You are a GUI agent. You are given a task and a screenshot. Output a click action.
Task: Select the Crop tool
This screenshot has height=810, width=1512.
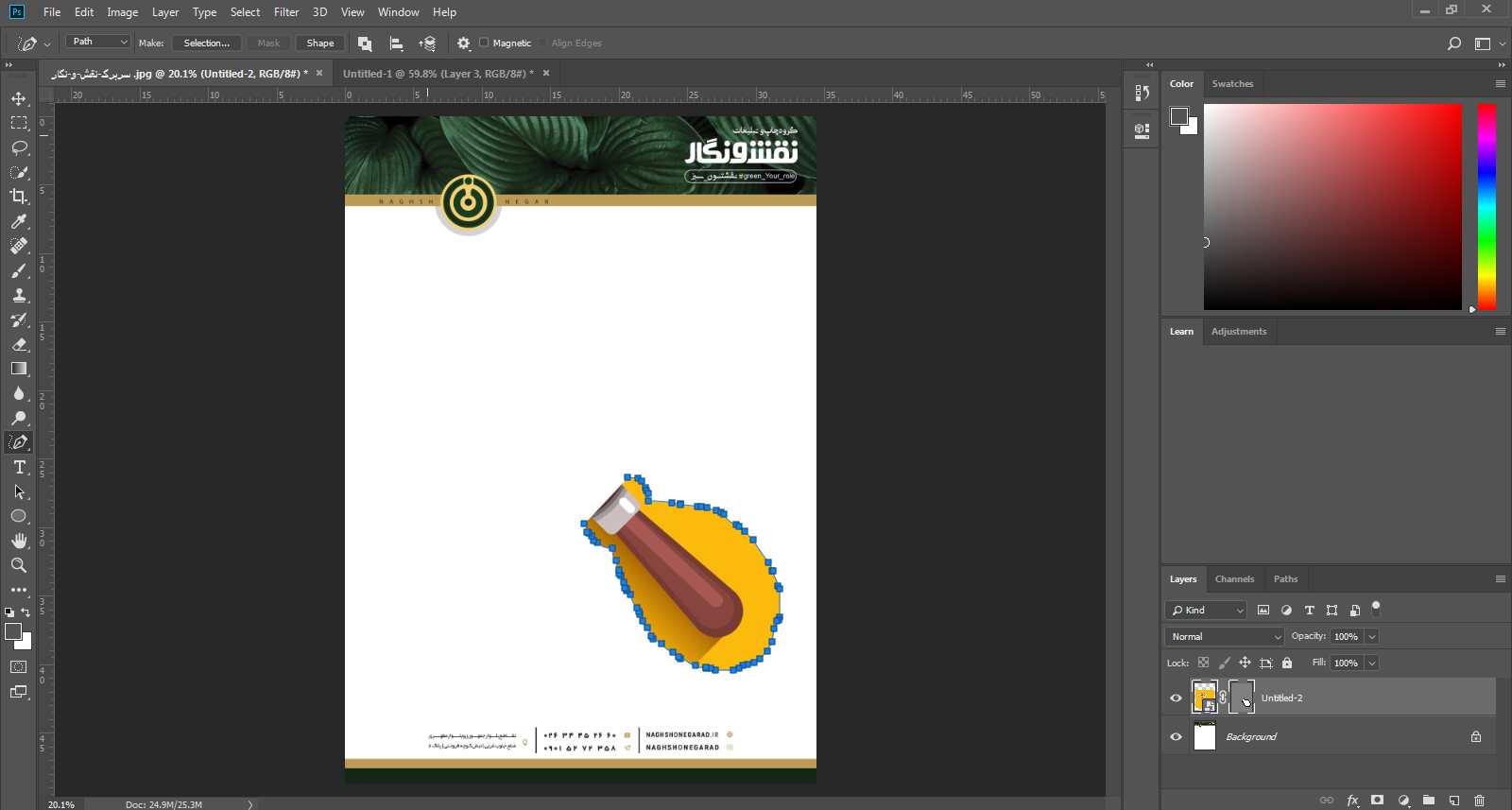[19, 197]
